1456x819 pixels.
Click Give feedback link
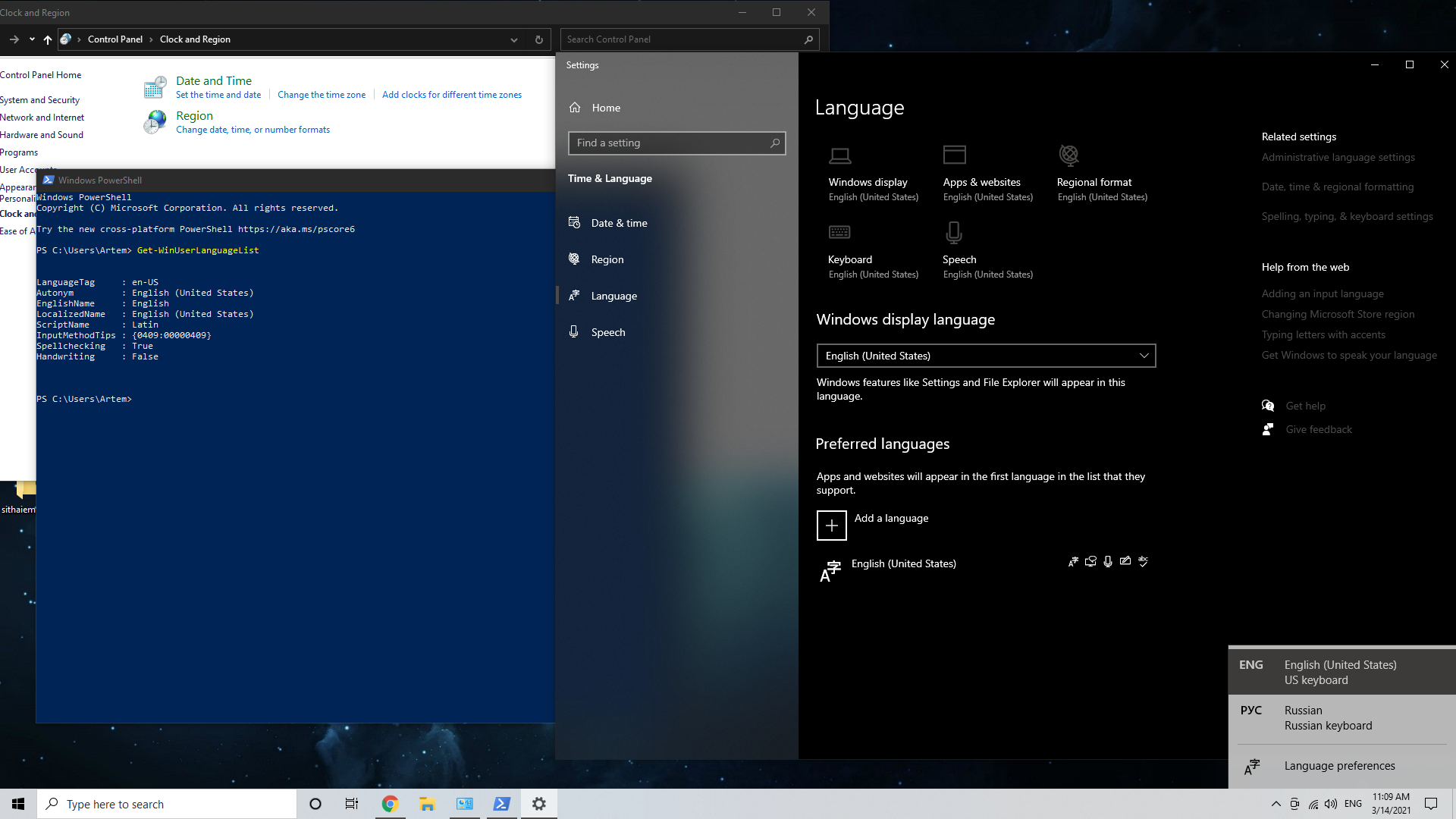tap(1319, 429)
